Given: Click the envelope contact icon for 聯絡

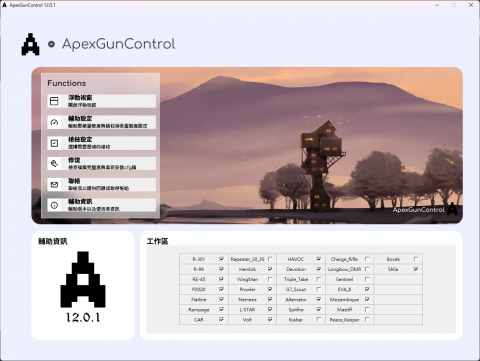Looking at the screenshot, I should coord(54,184).
